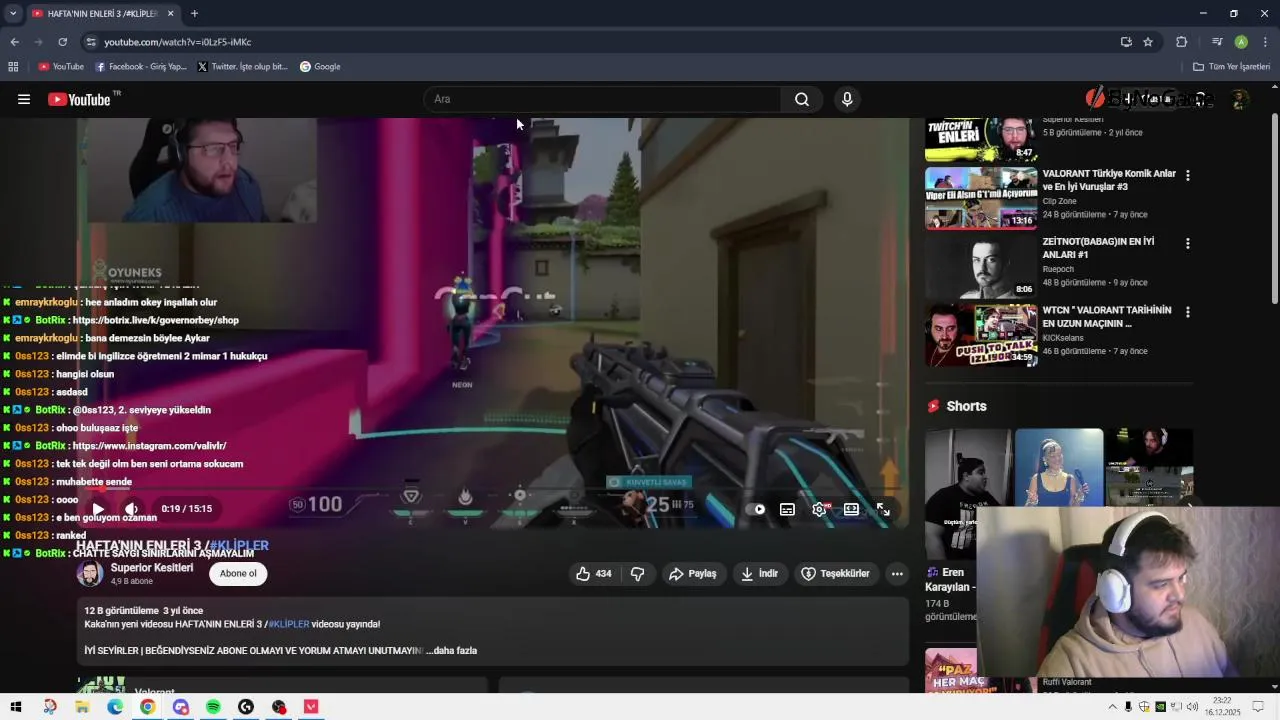The image size is (1280, 720).
Task: Open options for WTCN video suggestion
Action: [1188, 312]
